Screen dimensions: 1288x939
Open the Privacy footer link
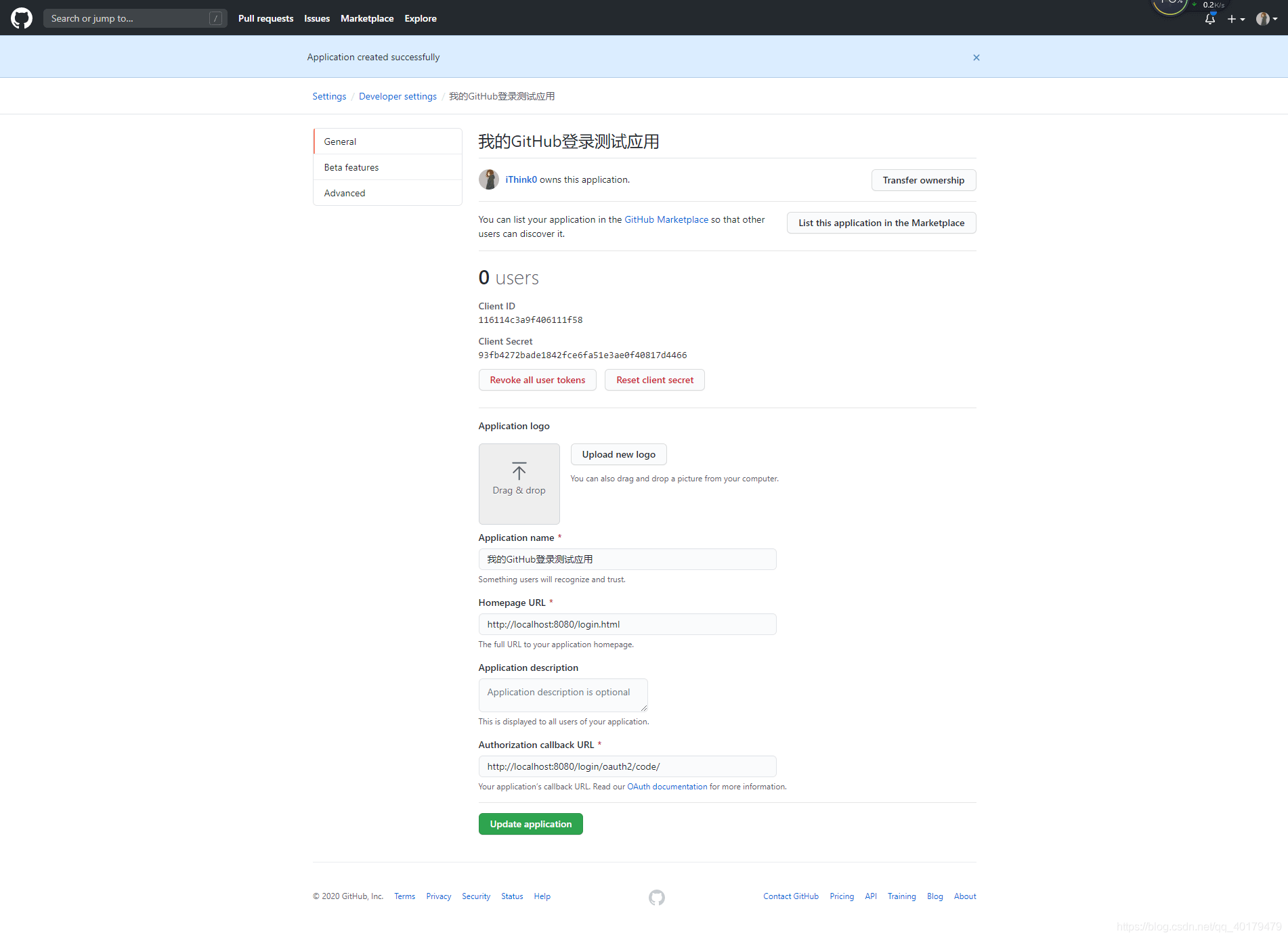click(439, 896)
